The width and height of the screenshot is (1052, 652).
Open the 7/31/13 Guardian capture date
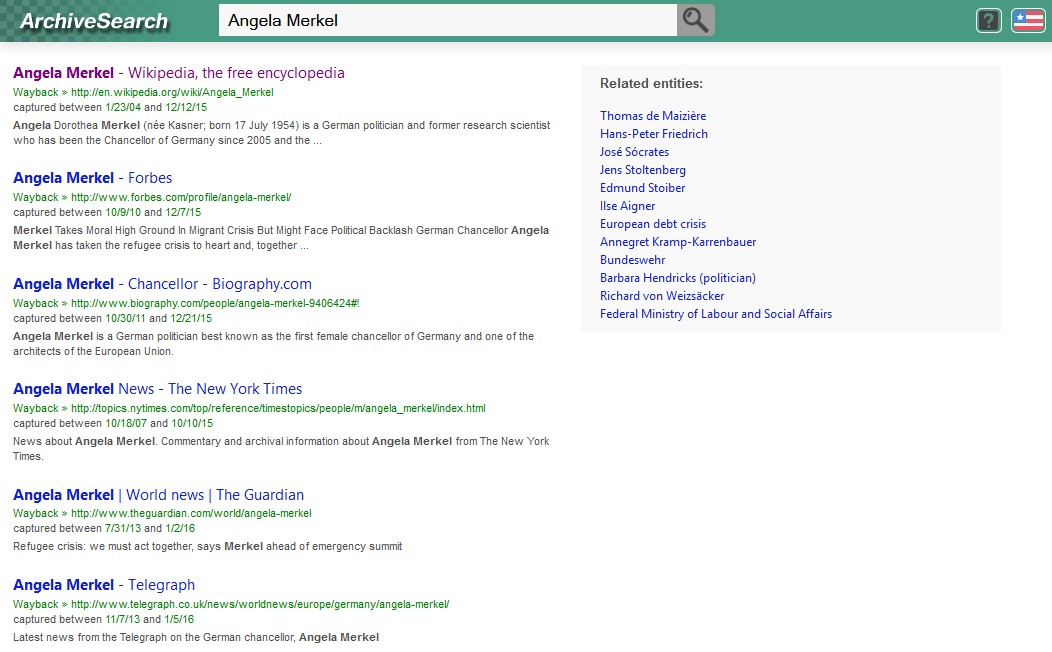pyautogui.click(x=123, y=529)
